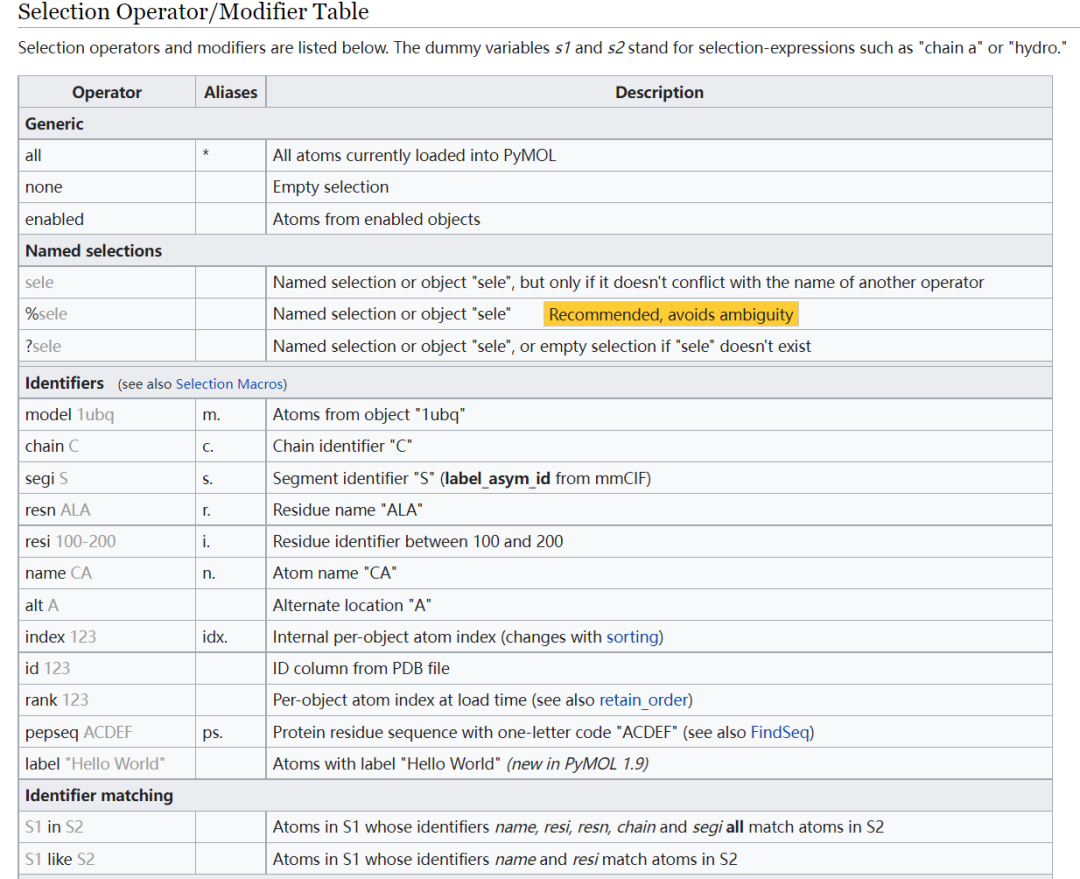Click the "Selection Operator/Modifier Table" heading
The image size is (1080, 879).
tap(193, 13)
